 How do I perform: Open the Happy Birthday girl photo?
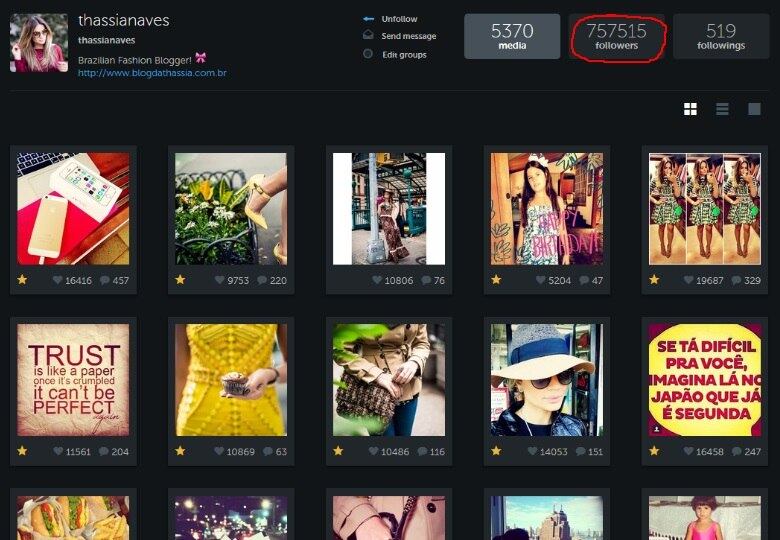click(546, 208)
